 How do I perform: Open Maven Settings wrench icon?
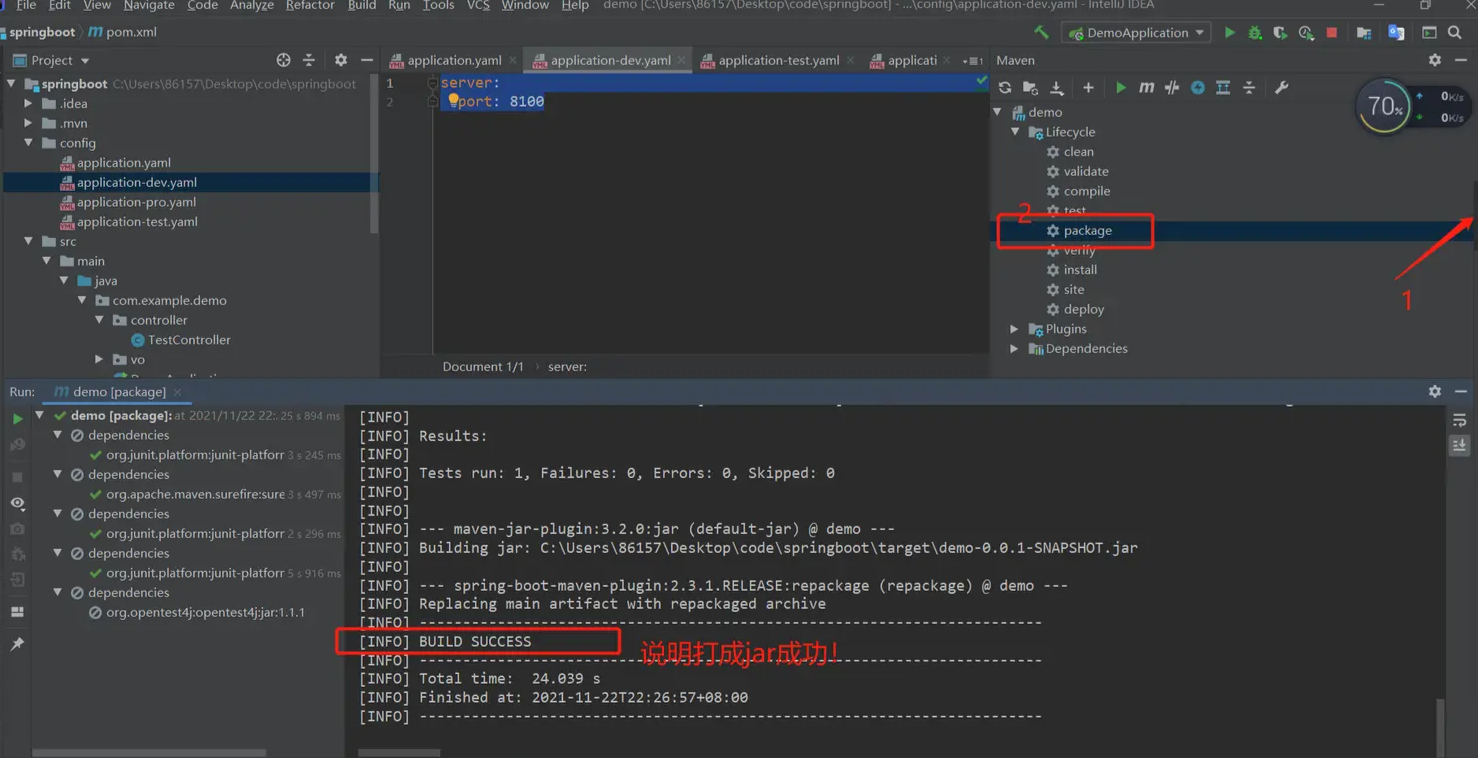pyautogui.click(x=1281, y=88)
